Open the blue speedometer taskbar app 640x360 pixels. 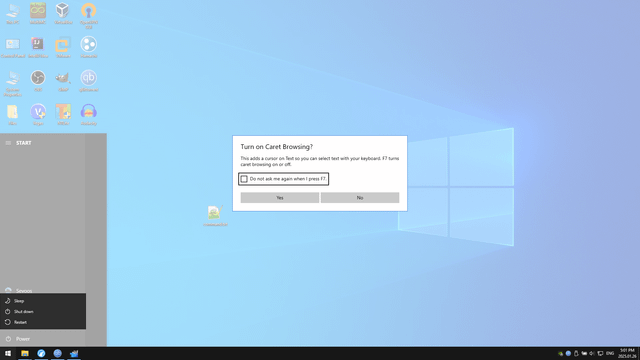tap(41, 353)
